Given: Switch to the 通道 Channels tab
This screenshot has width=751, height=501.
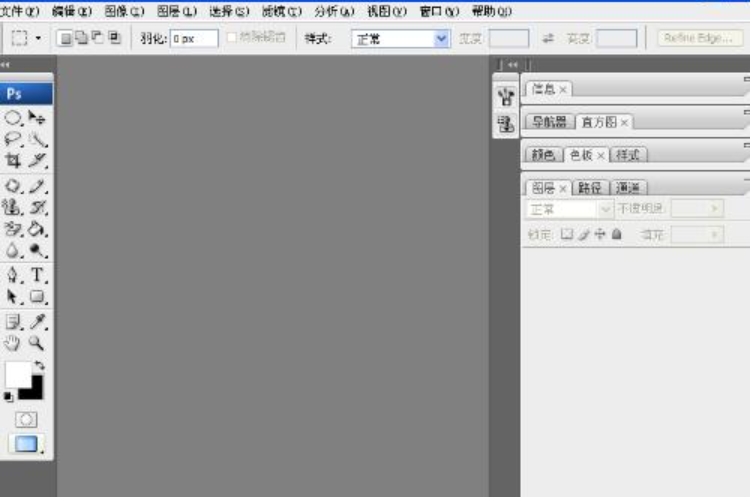Looking at the screenshot, I should point(628,188).
